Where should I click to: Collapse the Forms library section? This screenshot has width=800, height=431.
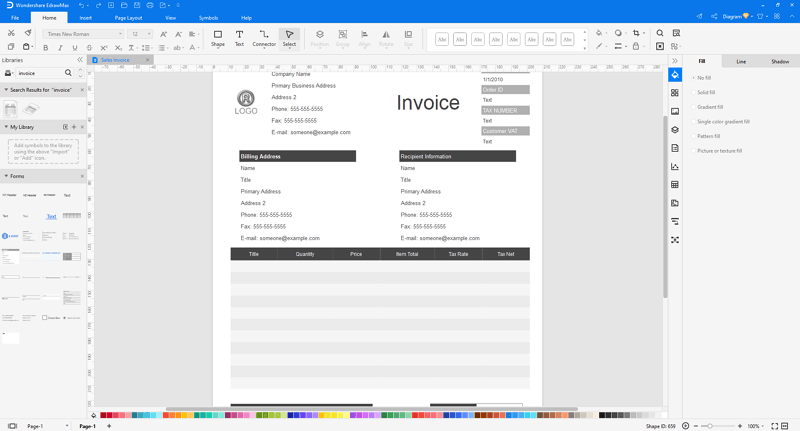point(6,176)
